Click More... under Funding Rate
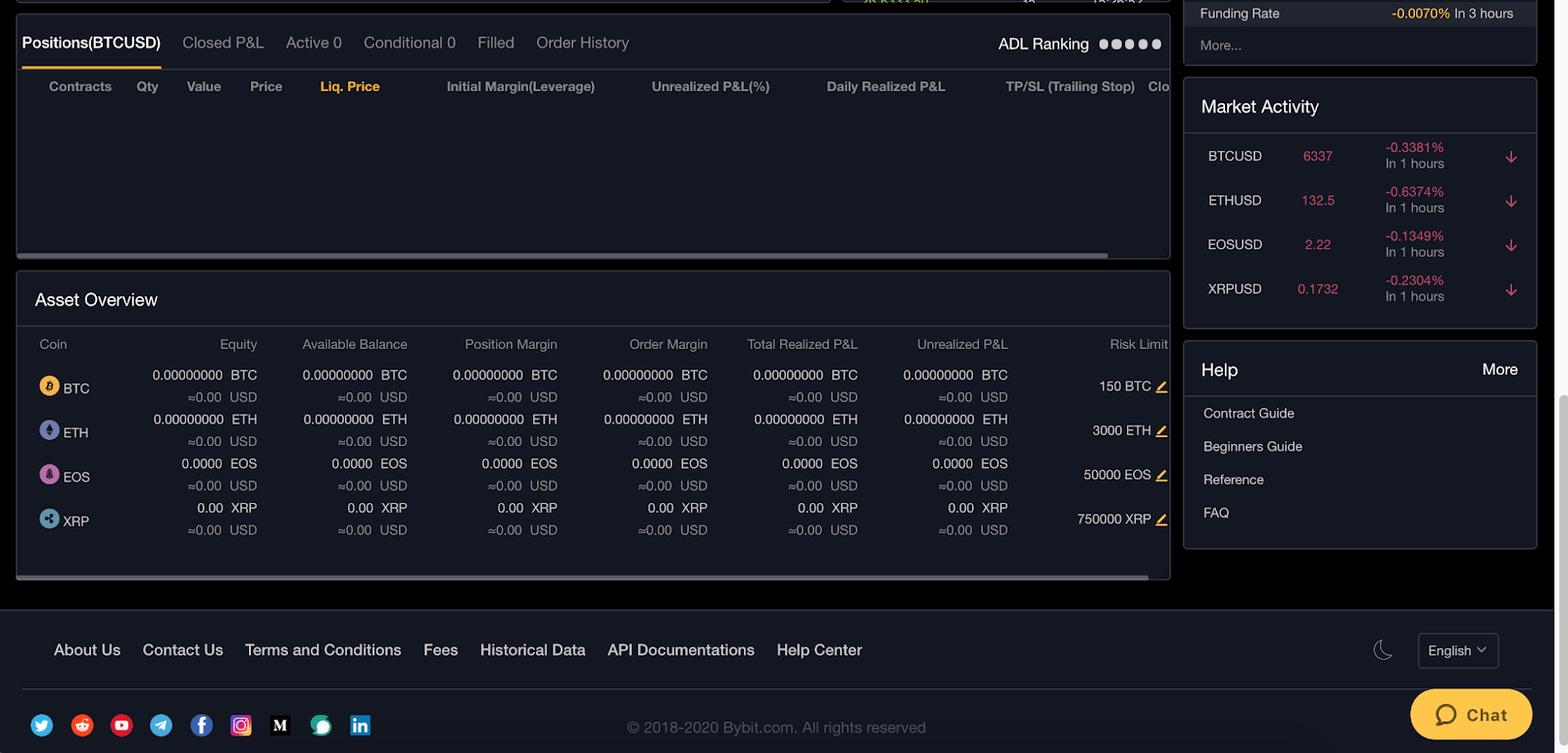 point(1221,45)
